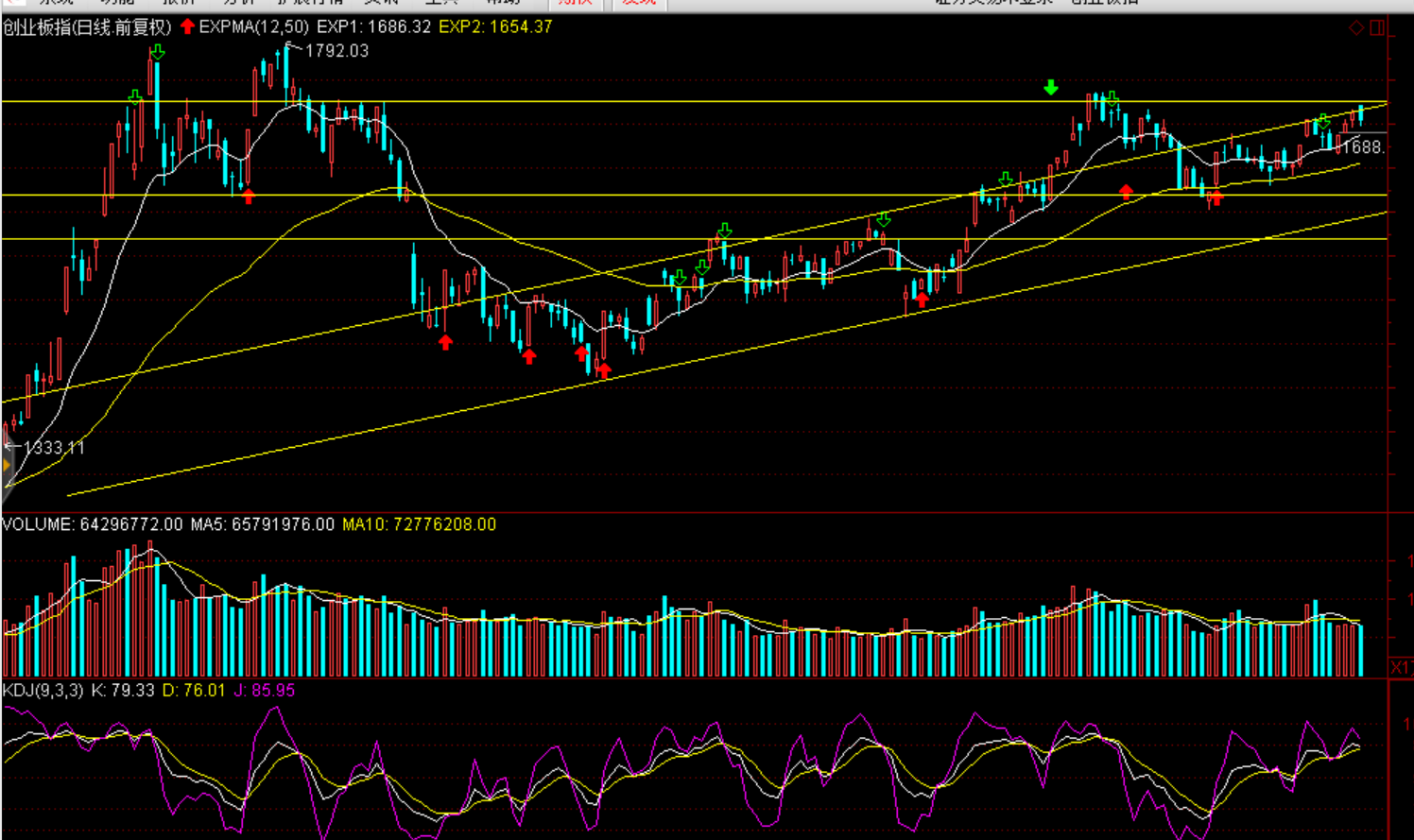Screen dimensions: 1414x840
Task: Click the solid green down arrow signal
Action: pos(1051,88)
